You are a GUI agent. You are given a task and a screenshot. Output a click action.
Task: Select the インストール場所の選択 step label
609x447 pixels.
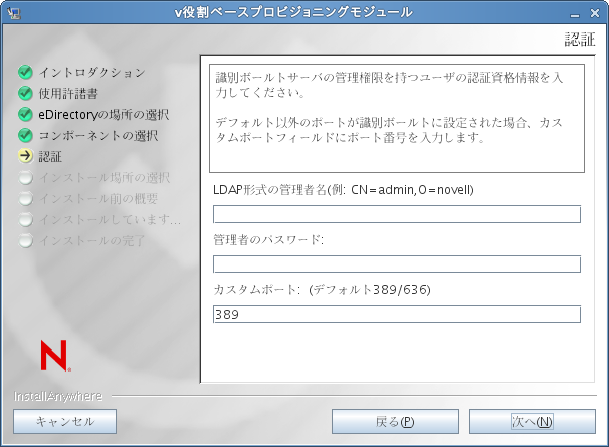[104, 178]
